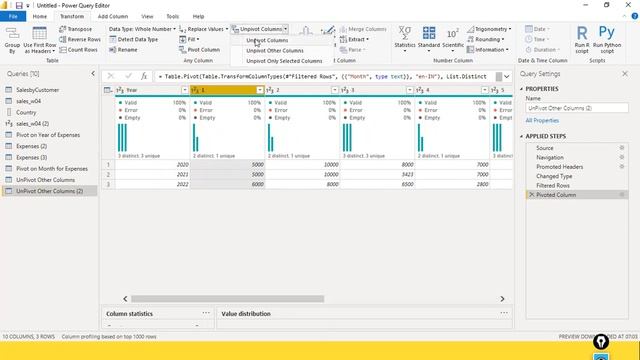Image resolution: width=640 pixels, height=360 pixels.
Task: Select the Expenses (3) query
Action: coord(31,157)
